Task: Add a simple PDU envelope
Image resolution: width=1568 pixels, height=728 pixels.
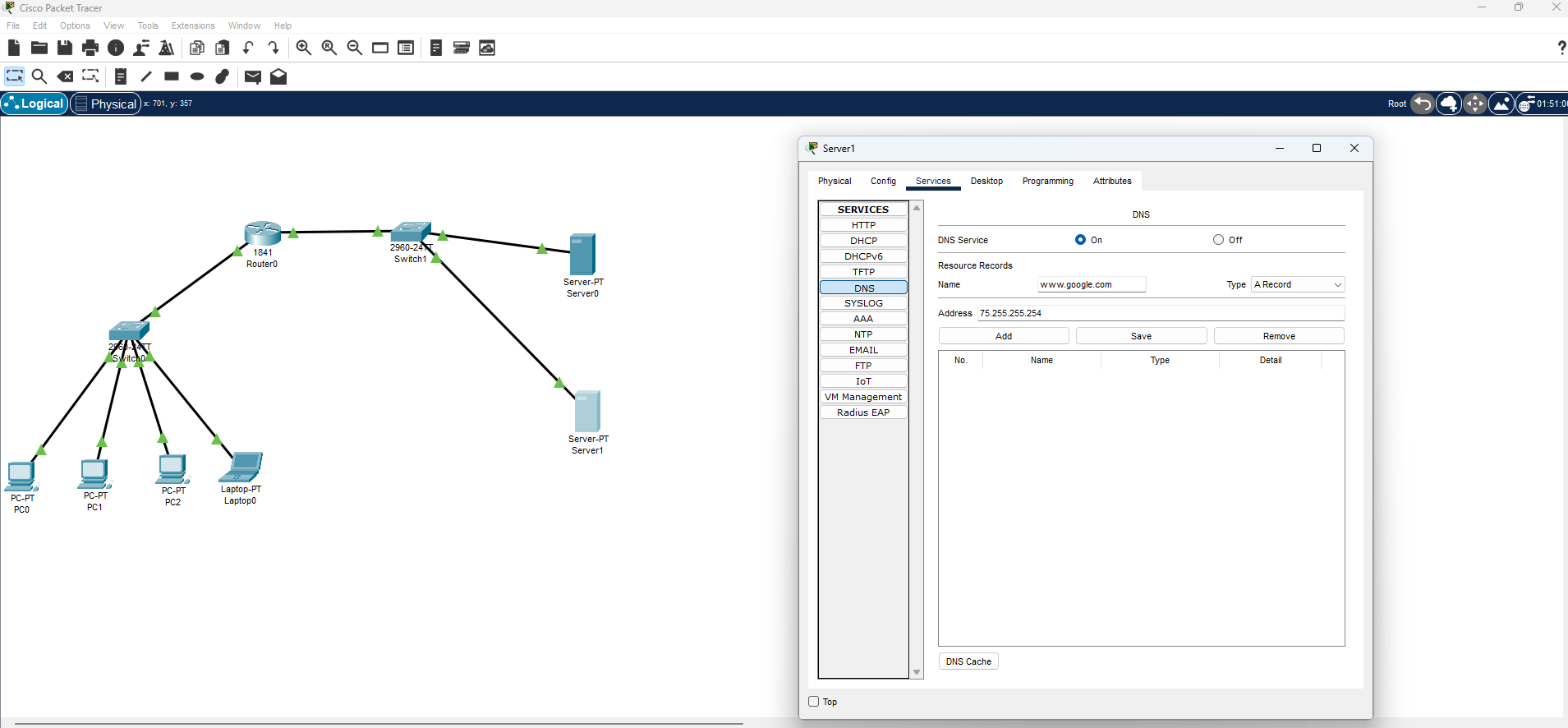Action: [253, 76]
